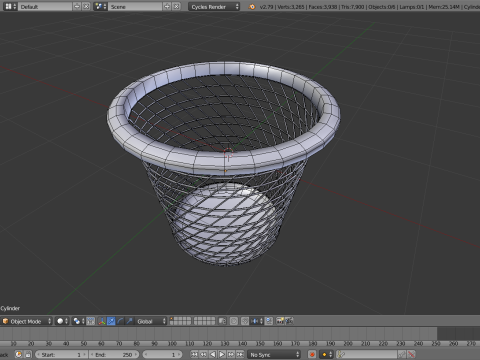Click the Default layout name field
The width and height of the screenshot is (480, 360).
click(45, 6)
